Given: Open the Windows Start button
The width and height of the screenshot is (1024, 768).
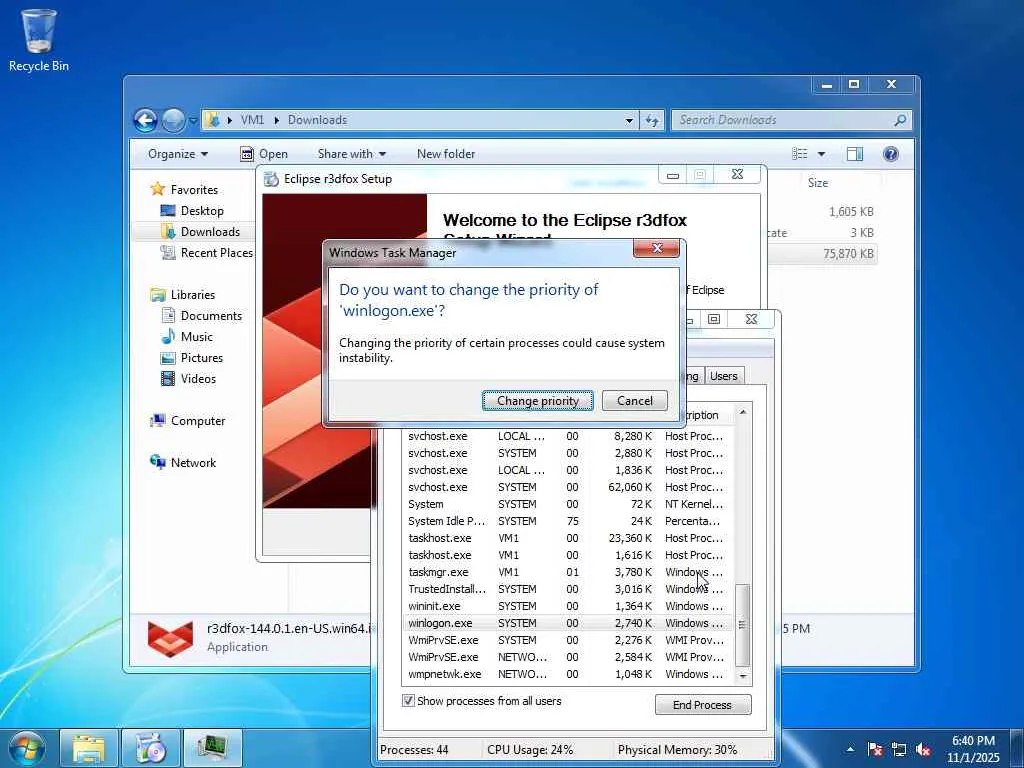Looking at the screenshot, I should 26,748.
